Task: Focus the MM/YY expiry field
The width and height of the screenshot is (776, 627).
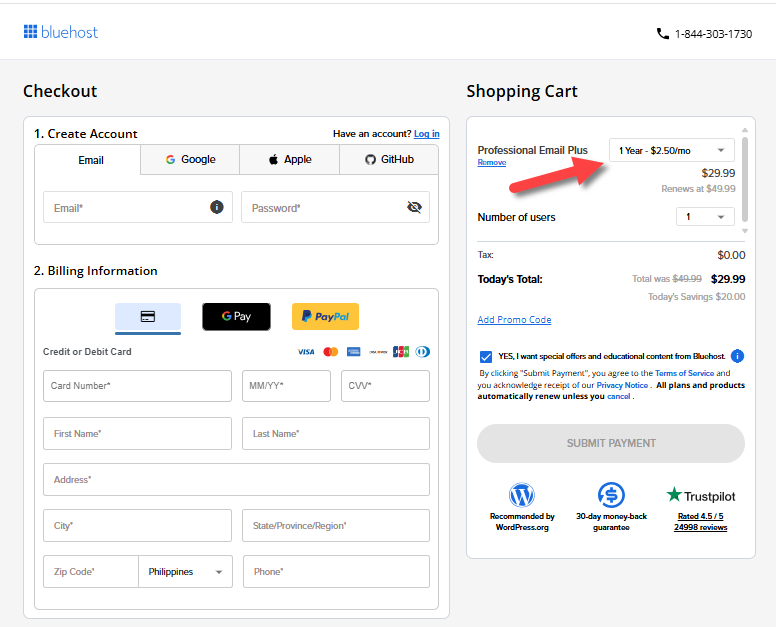Action: coord(286,386)
